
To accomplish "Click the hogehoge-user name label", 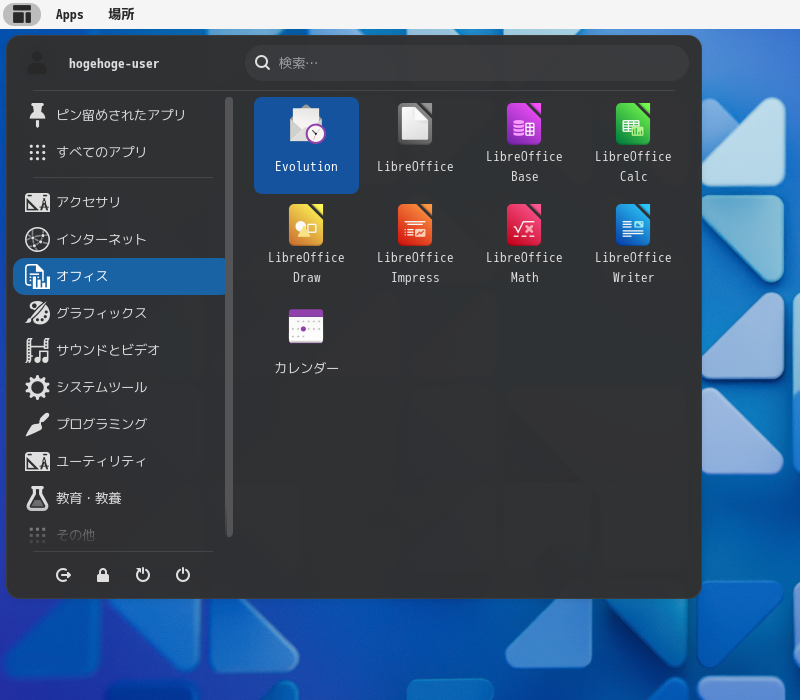I will point(114,63).
